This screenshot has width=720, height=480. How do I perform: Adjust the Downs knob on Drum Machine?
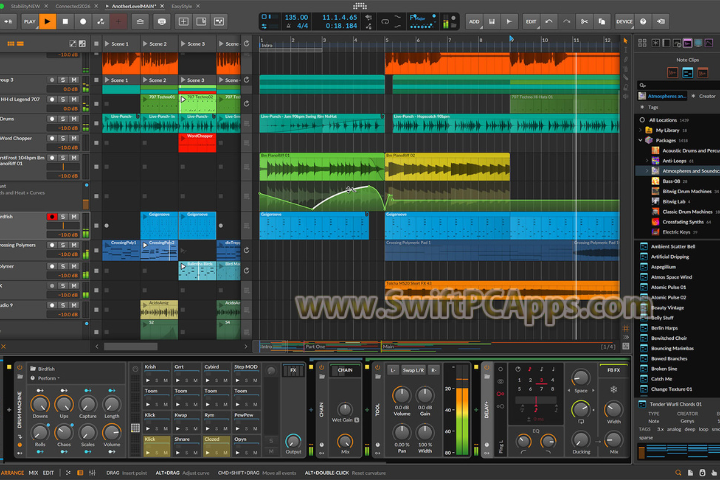(40, 404)
